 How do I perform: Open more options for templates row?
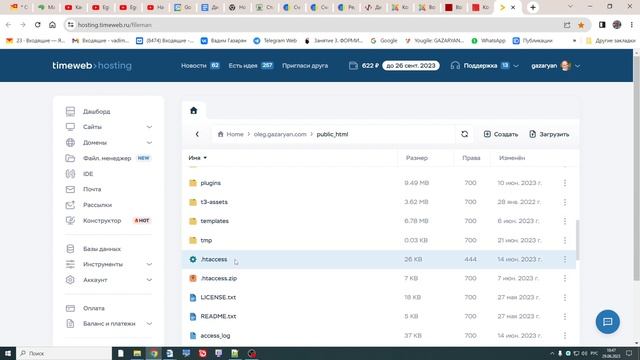click(x=565, y=221)
